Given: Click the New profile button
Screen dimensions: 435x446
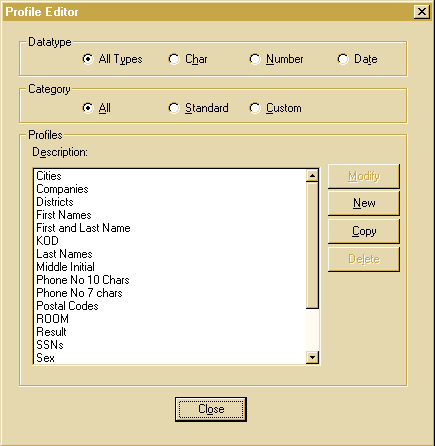Looking at the screenshot, I should pyautogui.click(x=364, y=203).
